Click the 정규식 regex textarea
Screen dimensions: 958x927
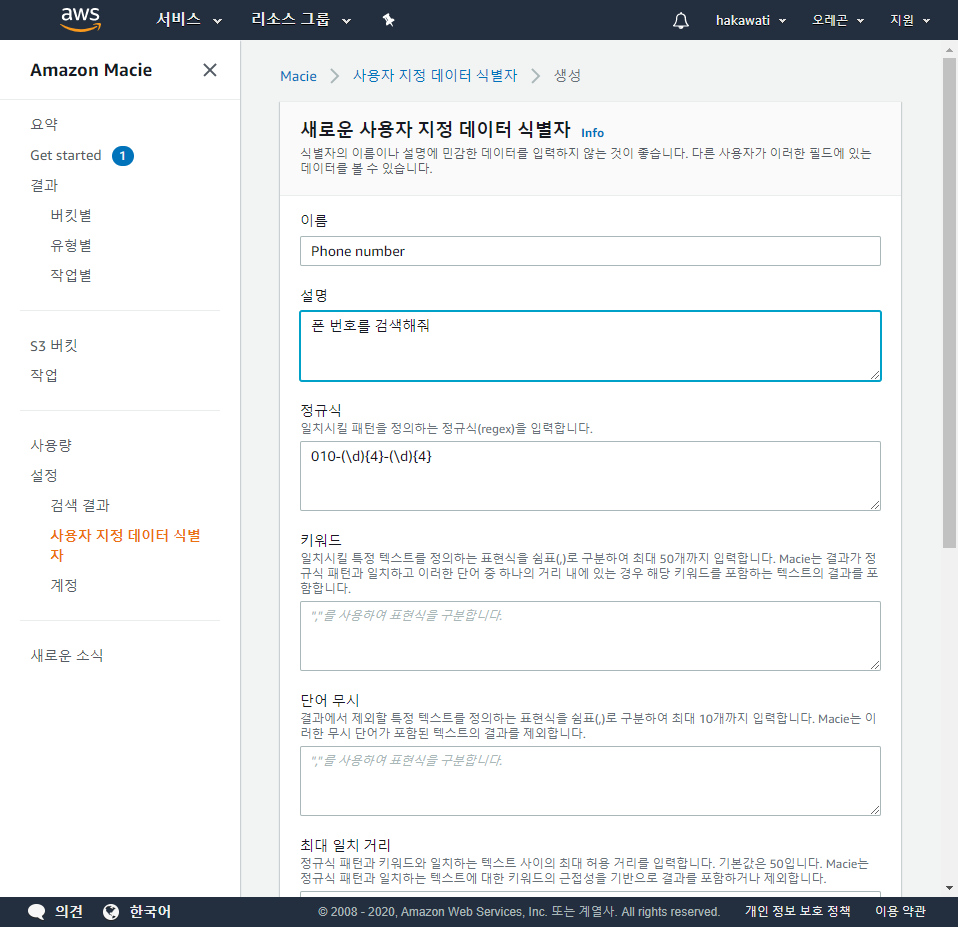[x=590, y=476]
